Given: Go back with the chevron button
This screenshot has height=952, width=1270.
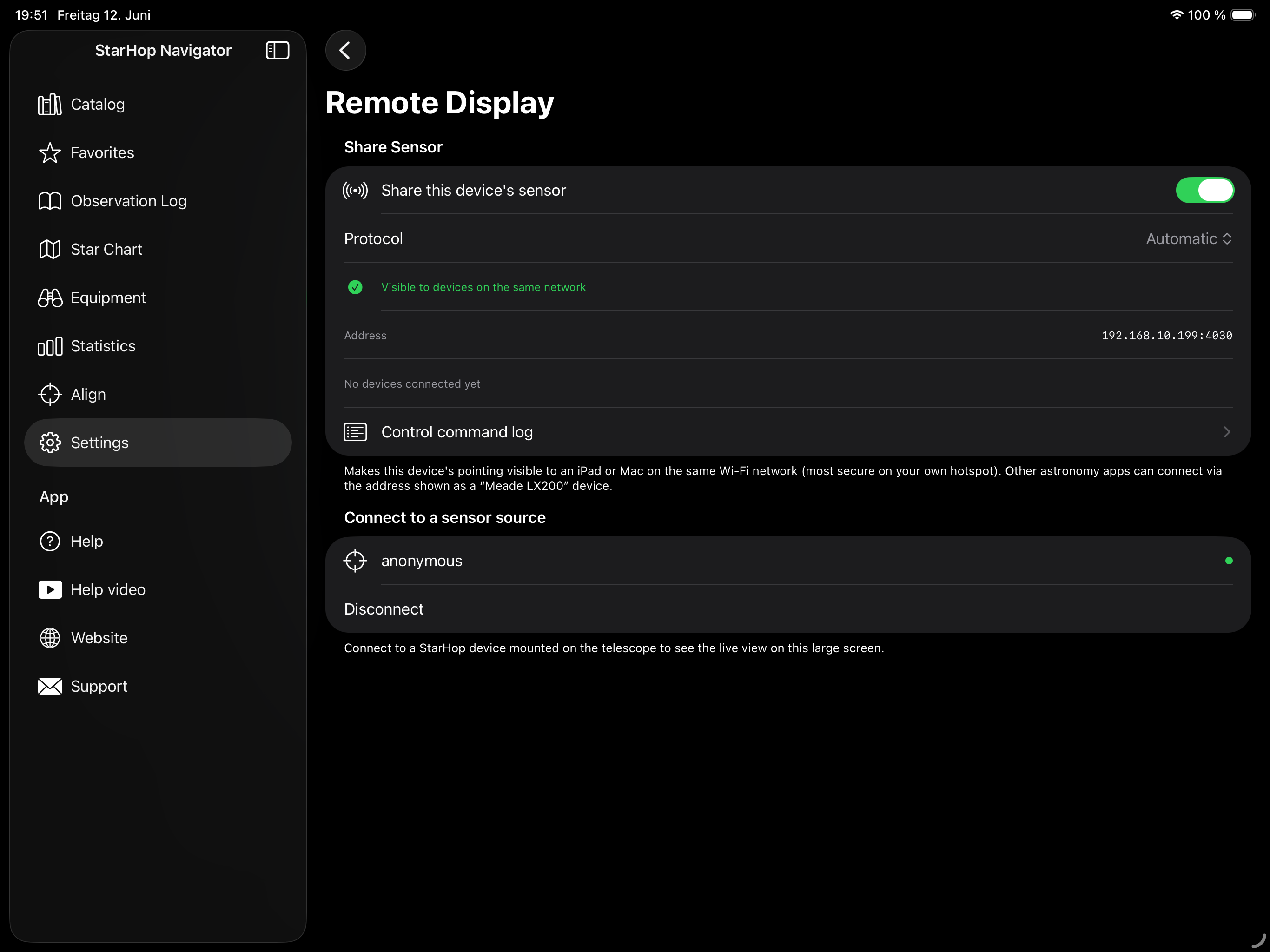Looking at the screenshot, I should coord(346,51).
